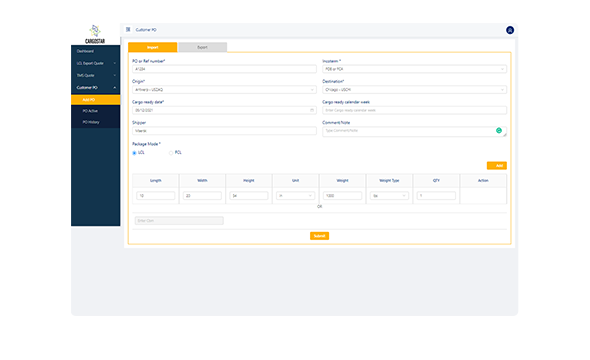This screenshot has width=590, height=360.
Task: Click the green Grammarly icon in Comment/Note
Action: (x=499, y=131)
